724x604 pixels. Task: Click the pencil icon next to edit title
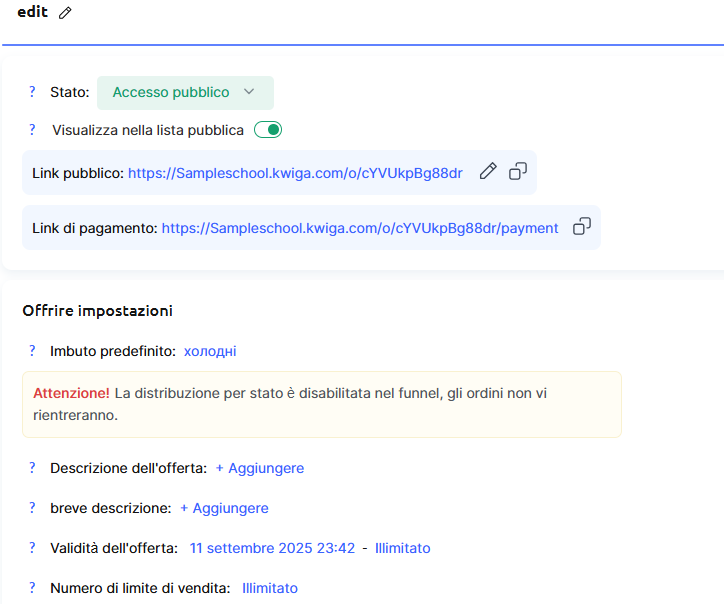66,13
